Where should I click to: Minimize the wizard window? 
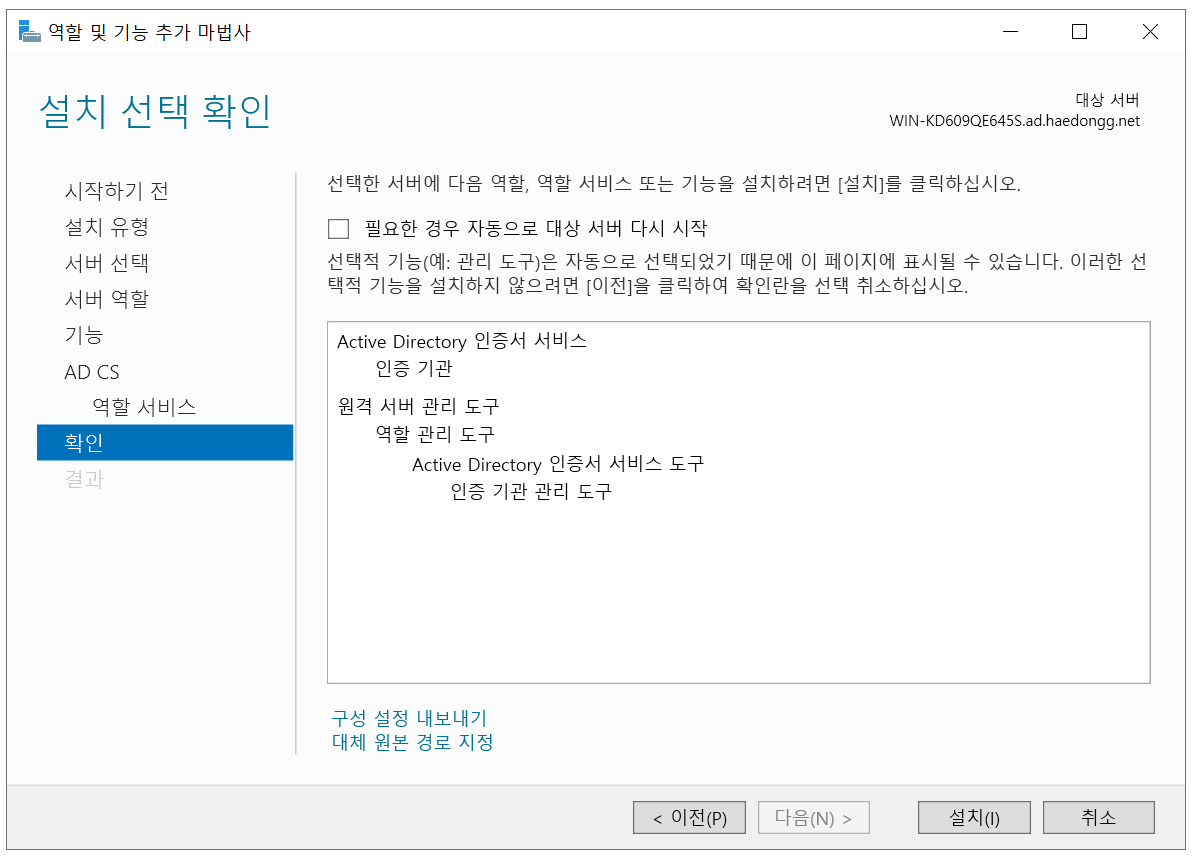click(x=1010, y=31)
